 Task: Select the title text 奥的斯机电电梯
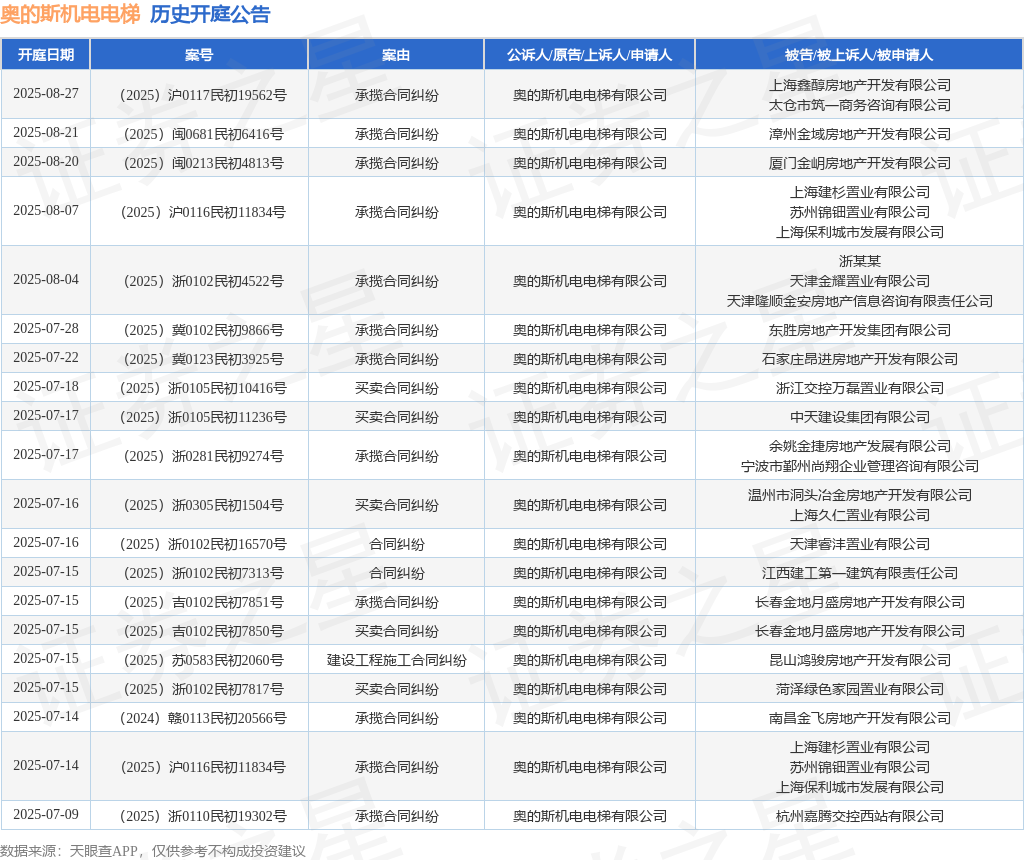click(x=71, y=14)
